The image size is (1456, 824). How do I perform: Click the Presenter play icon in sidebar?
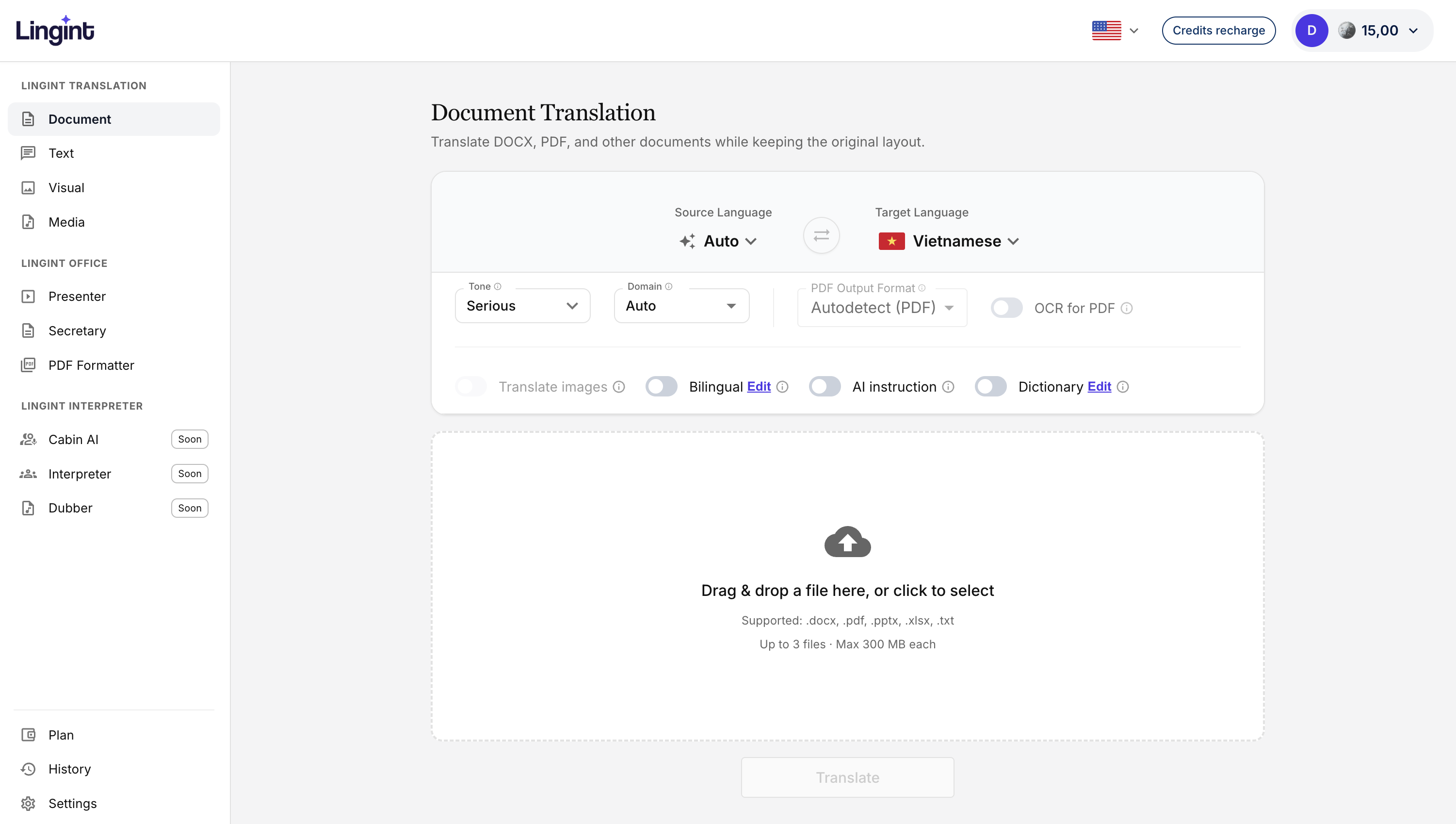pyautogui.click(x=28, y=297)
